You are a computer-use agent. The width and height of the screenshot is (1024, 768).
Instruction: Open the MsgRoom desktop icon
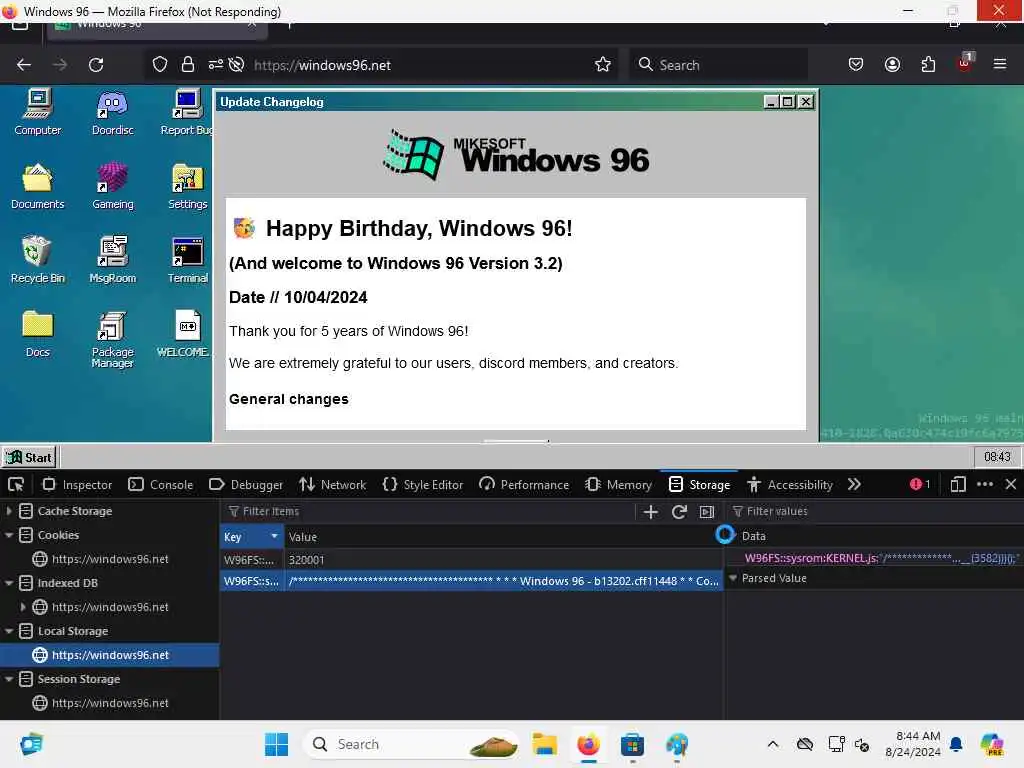point(112,260)
